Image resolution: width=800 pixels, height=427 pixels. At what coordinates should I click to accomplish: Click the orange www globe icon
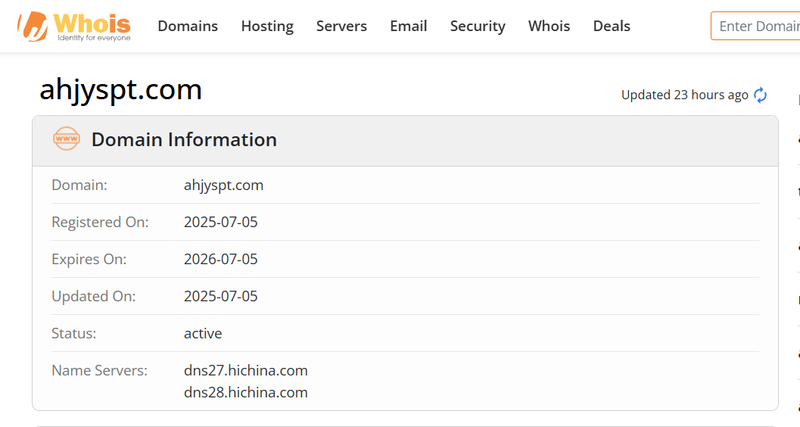point(66,139)
